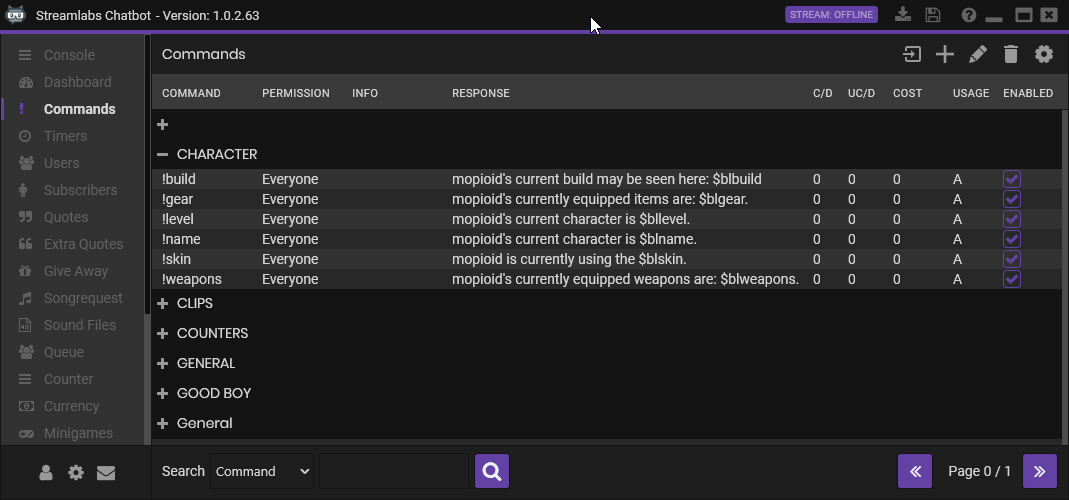This screenshot has width=1069, height=500.
Task: Click the magnifier search button
Action: 492,471
